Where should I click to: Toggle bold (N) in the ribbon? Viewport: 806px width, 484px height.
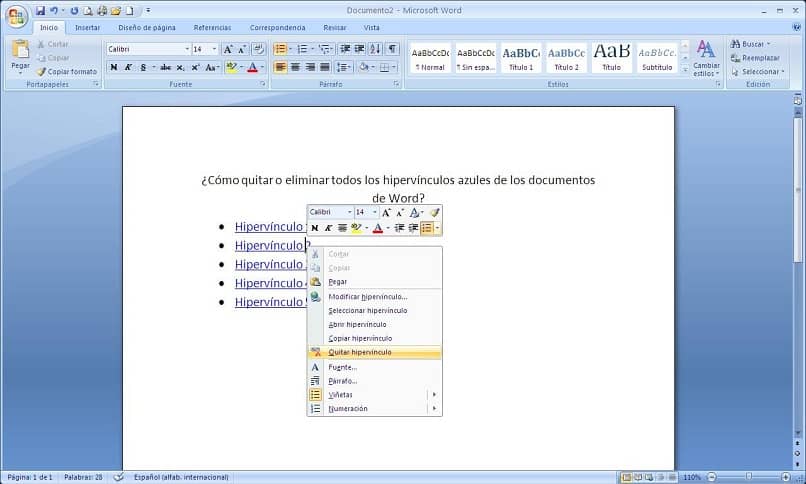click(x=114, y=67)
